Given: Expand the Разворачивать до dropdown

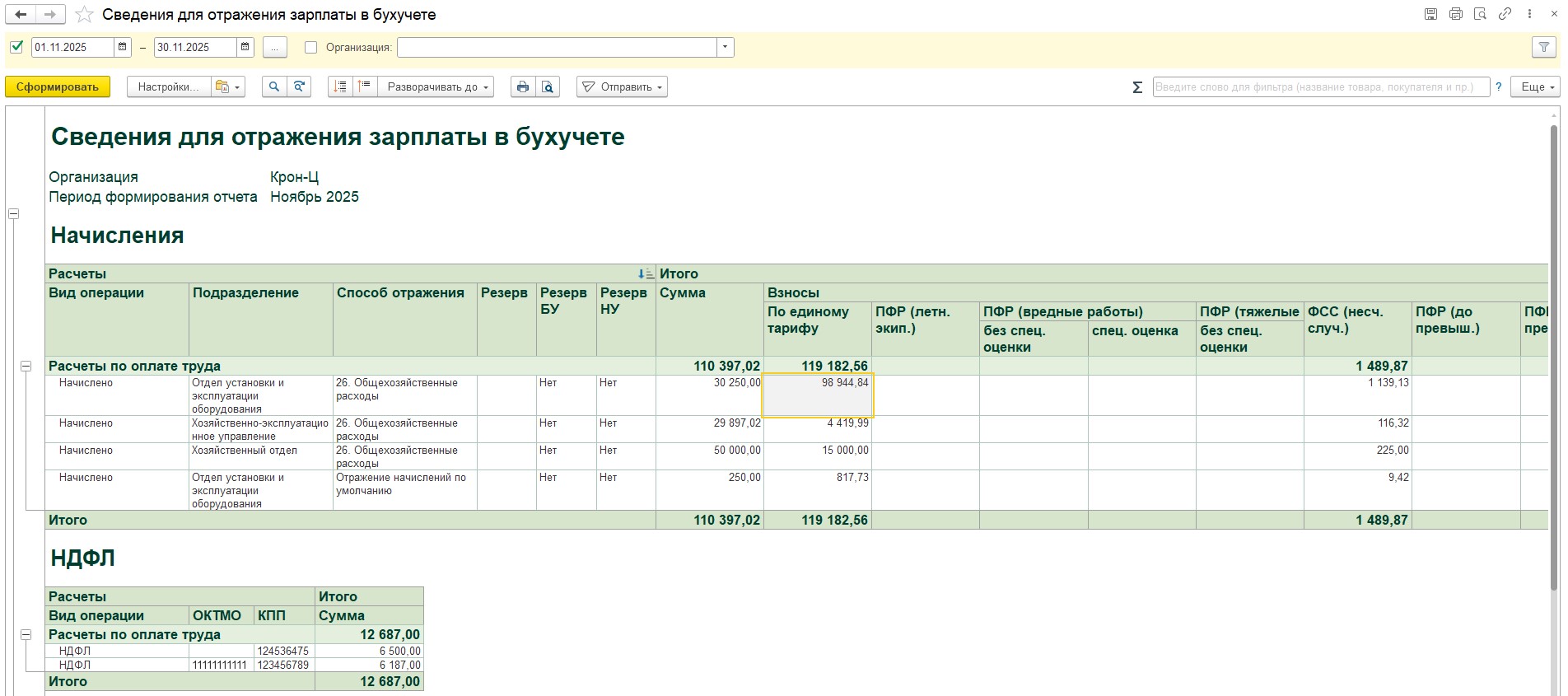Looking at the screenshot, I should click(437, 87).
